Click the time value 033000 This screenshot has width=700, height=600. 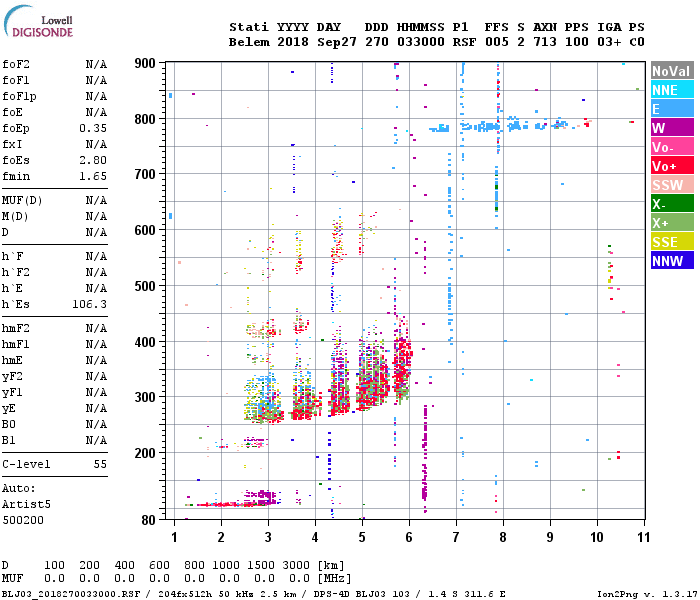point(421,42)
